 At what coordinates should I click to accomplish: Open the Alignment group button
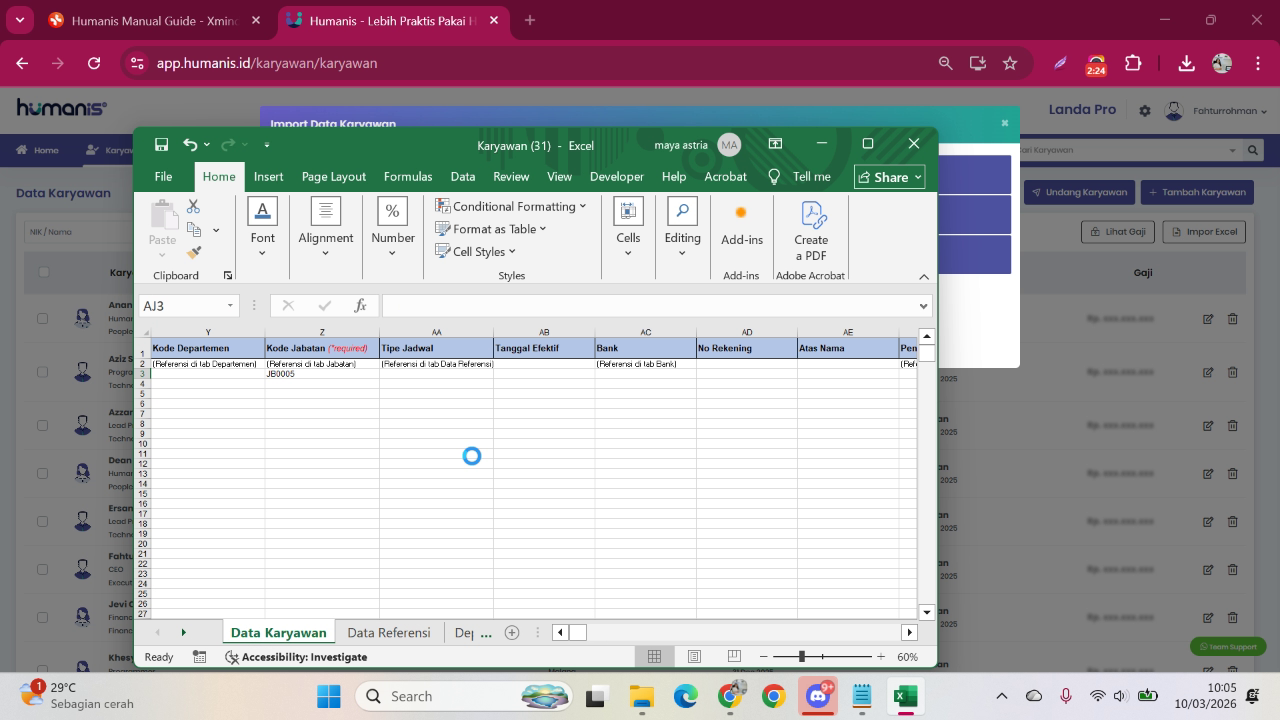(325, 227)
